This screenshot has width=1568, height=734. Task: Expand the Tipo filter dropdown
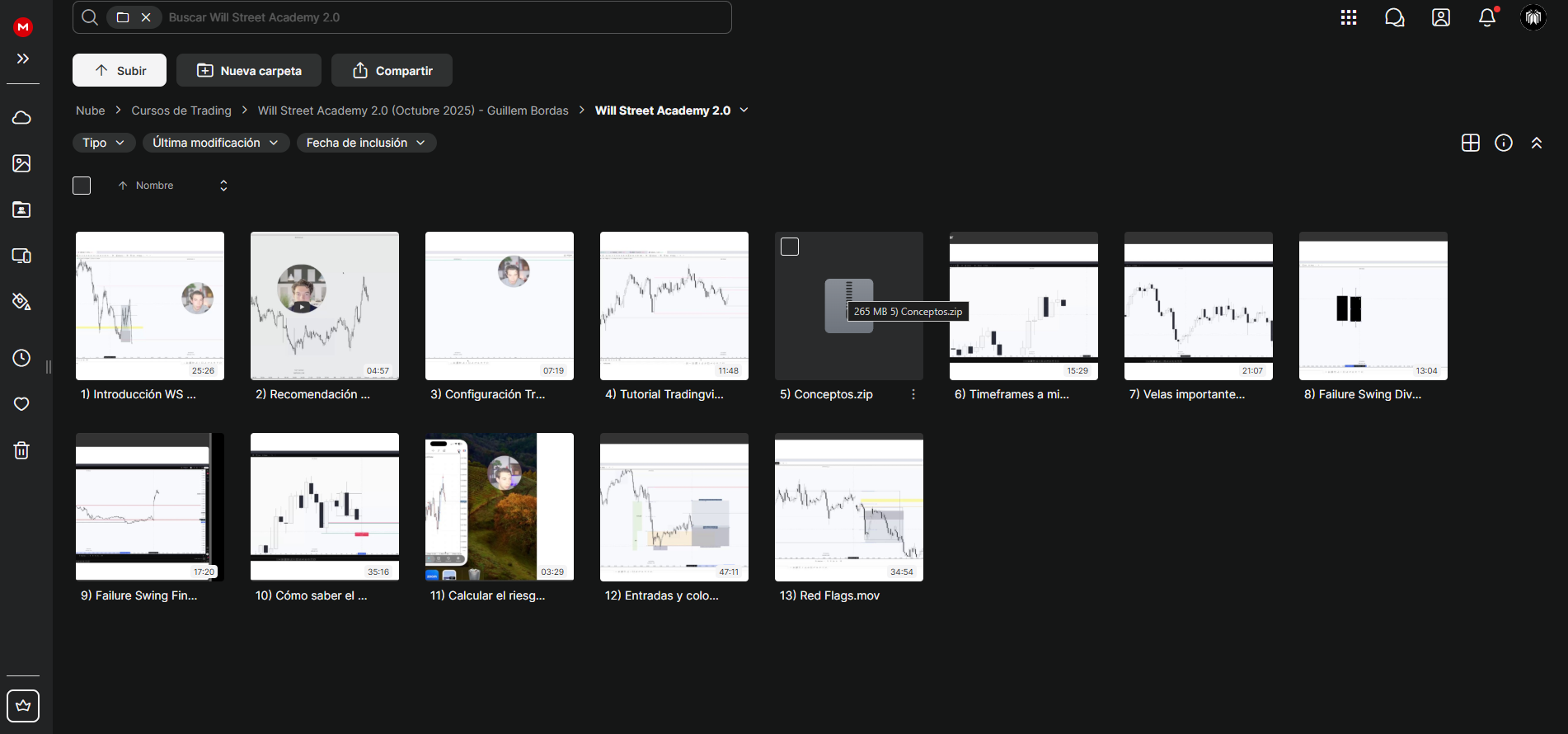(104, 143)
